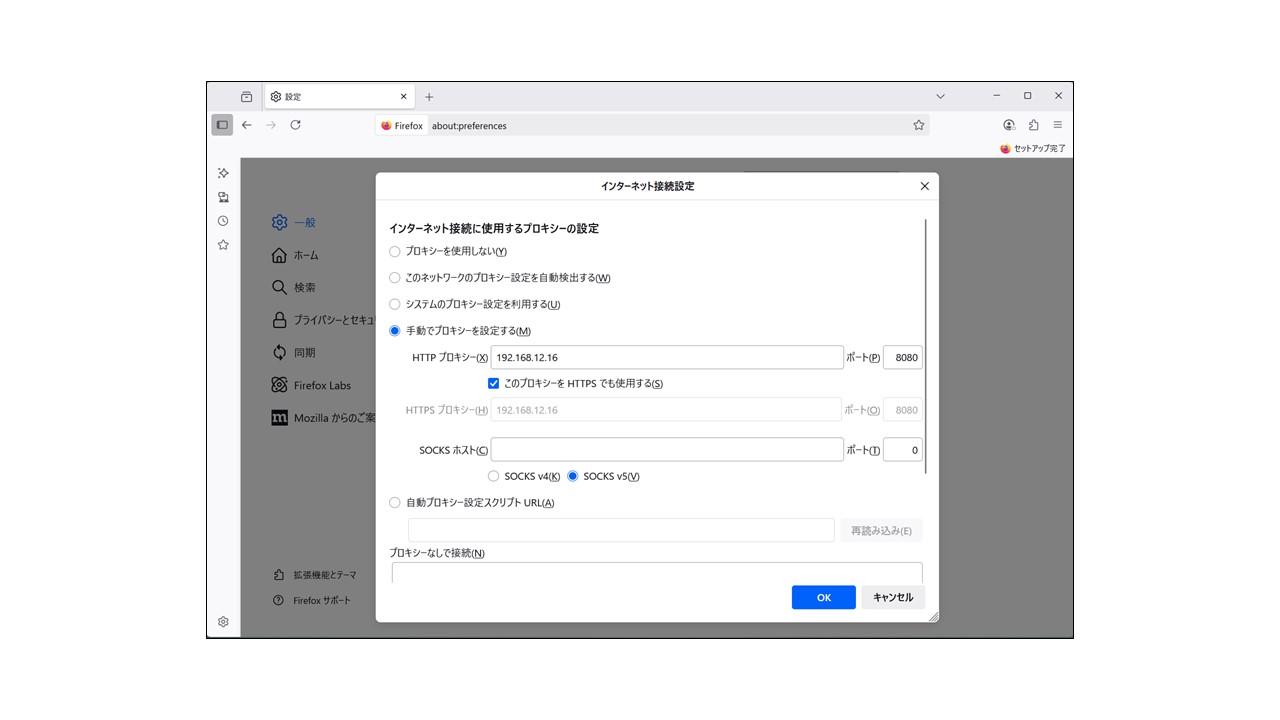Open the Firefox account icon
This screenshot has height=720, width=1280.
tap(1009, 125)
